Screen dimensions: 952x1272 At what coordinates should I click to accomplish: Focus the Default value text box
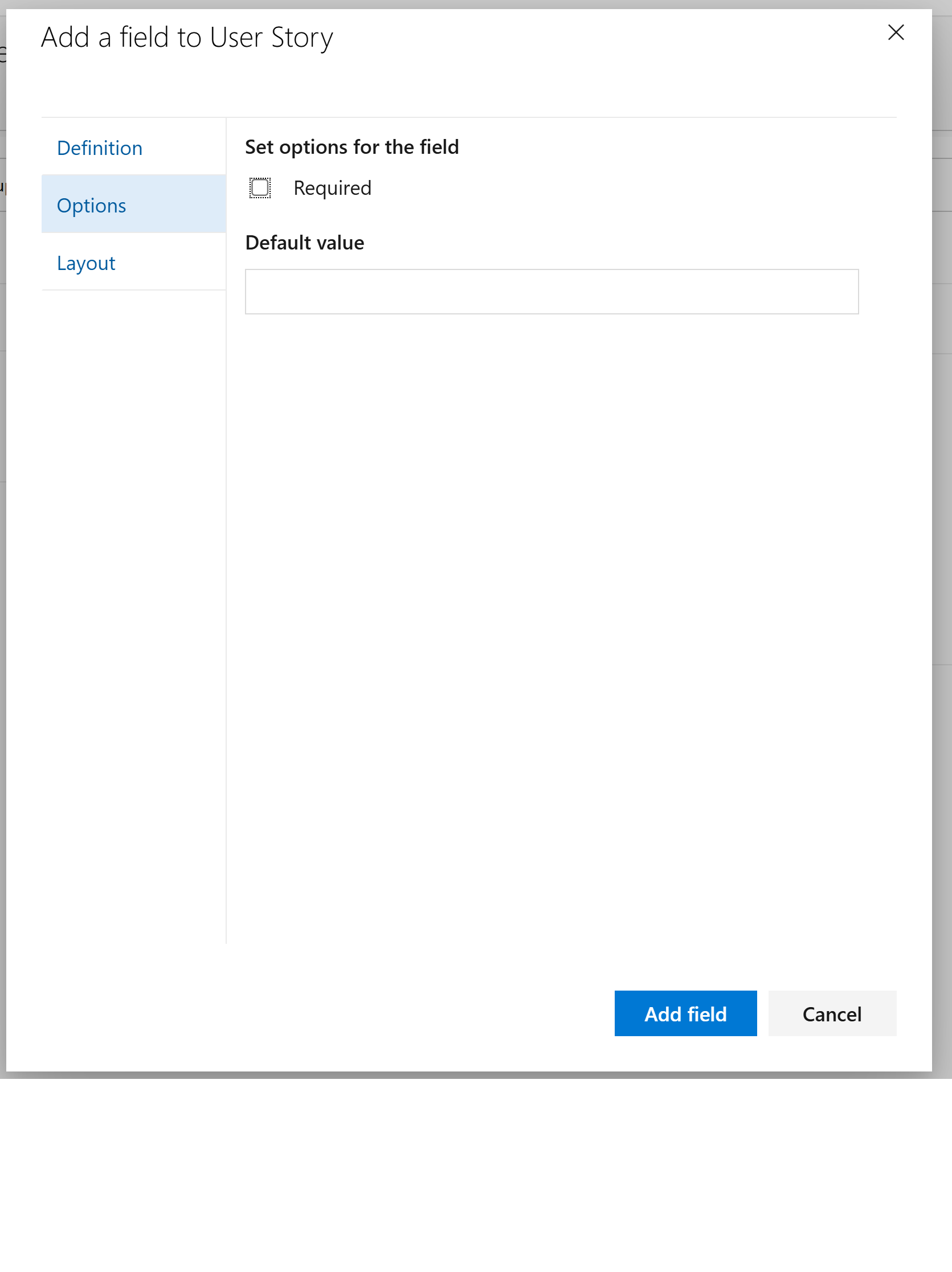pos(551,292)
